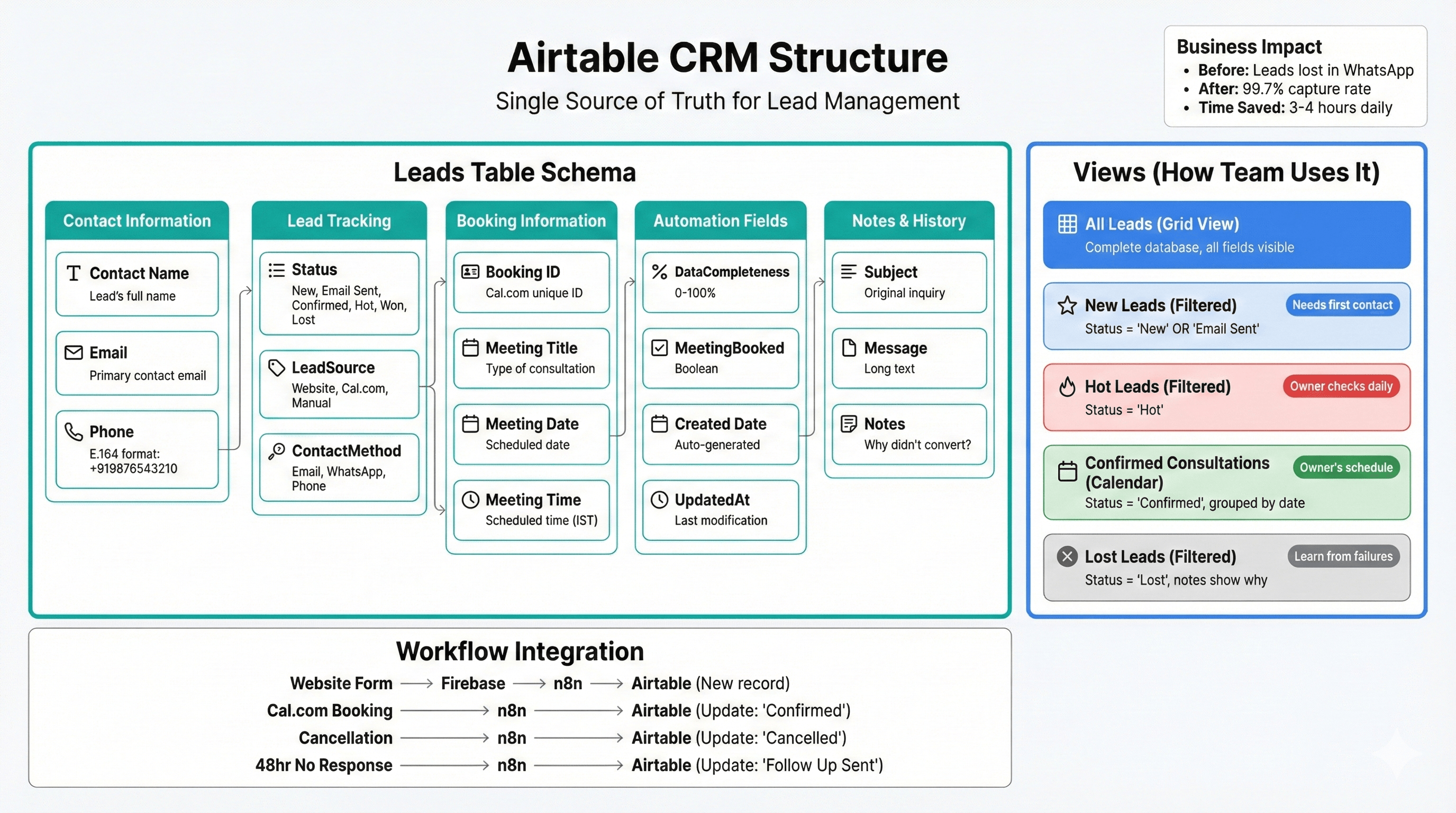Select the star icon on New Leads

[x=1067, y=305]
